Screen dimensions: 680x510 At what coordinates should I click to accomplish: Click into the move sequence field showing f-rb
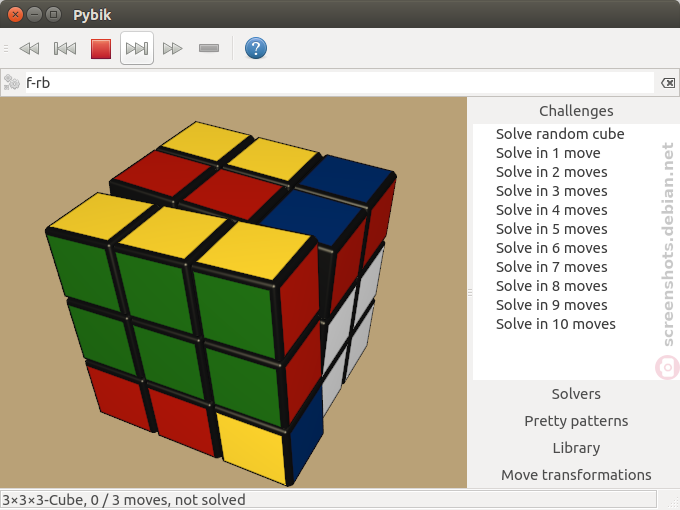[x=340, y=82]
